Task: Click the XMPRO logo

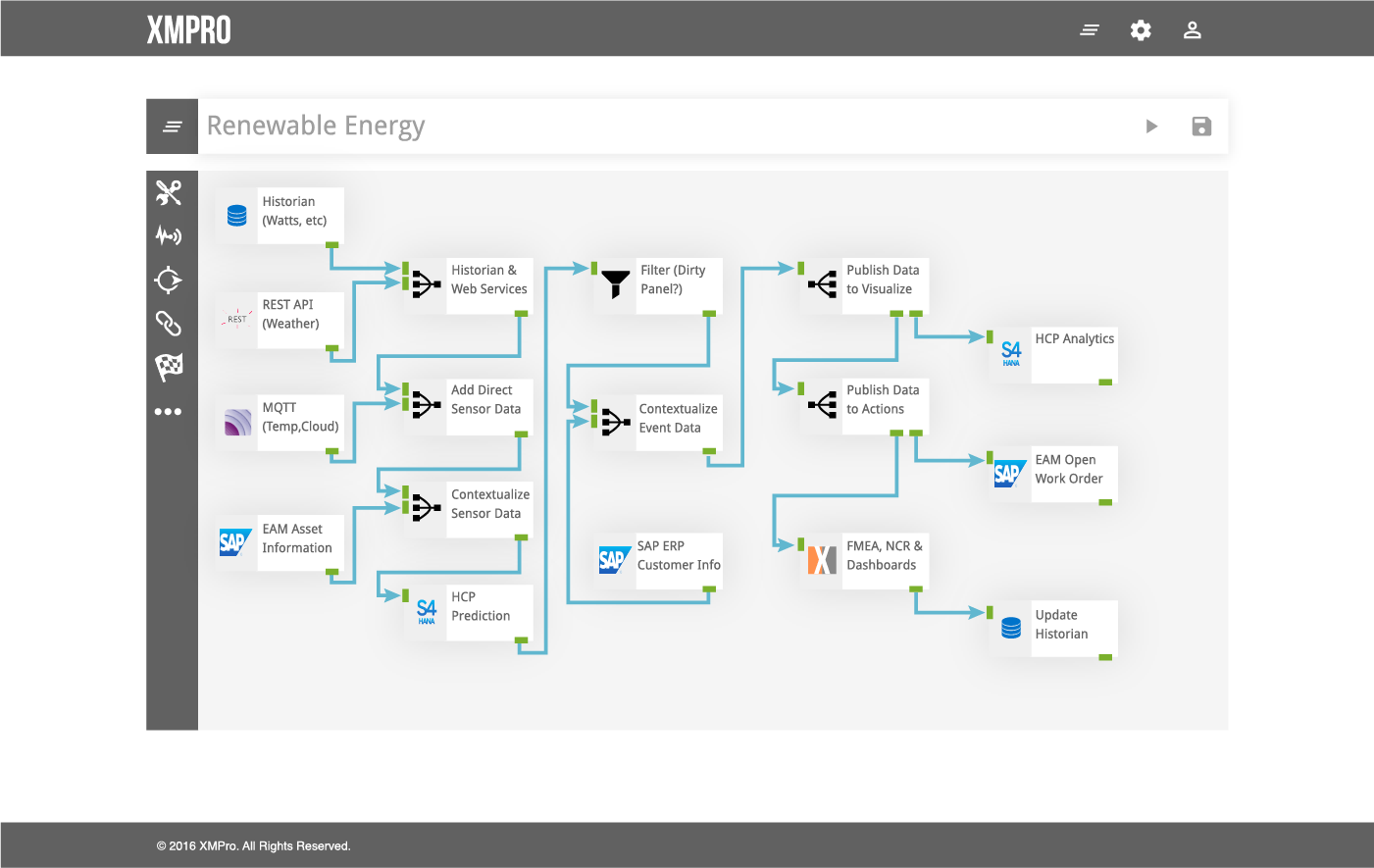Action: tap(189, 30)
